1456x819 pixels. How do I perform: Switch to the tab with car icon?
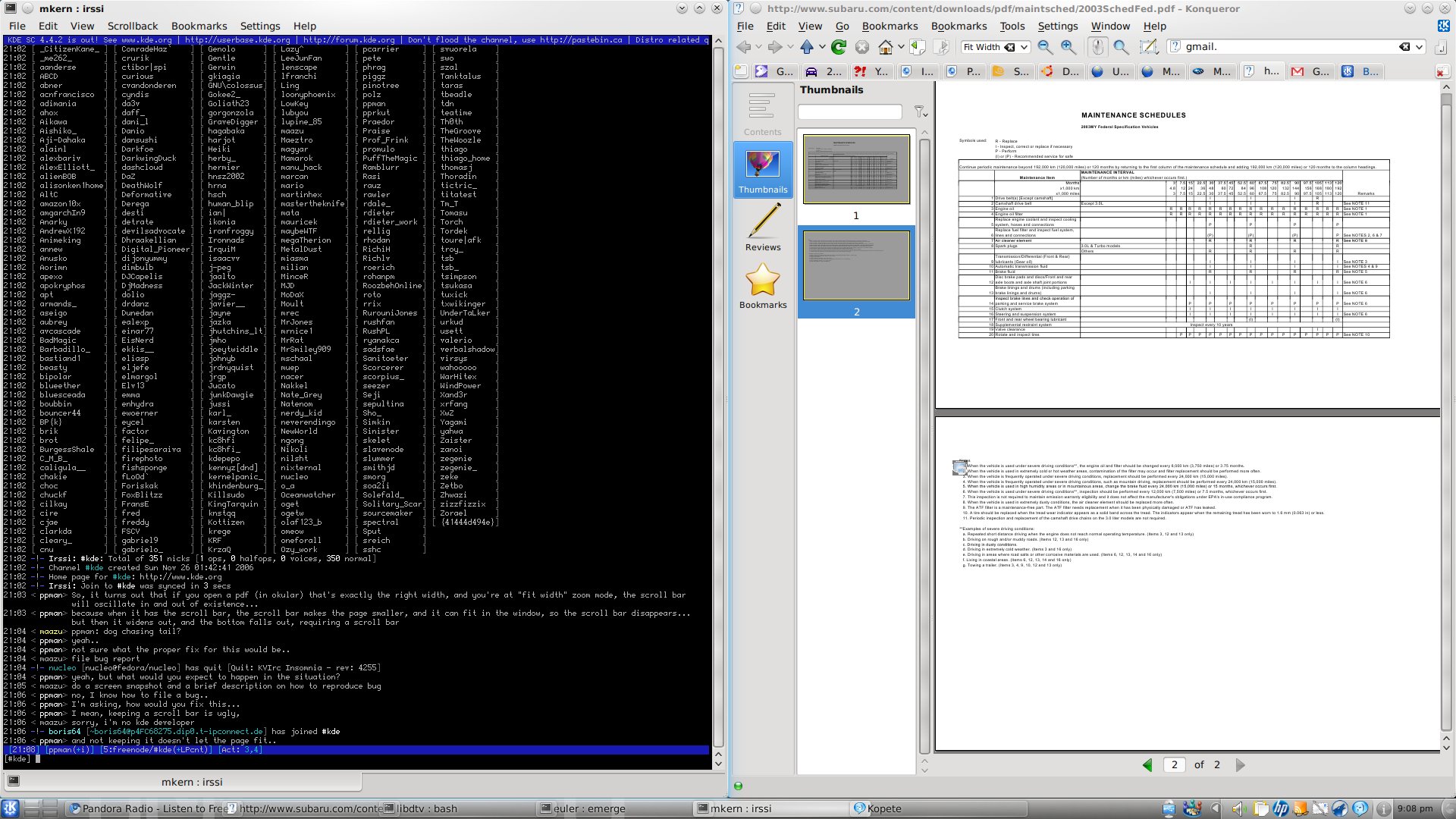[824, 71]
